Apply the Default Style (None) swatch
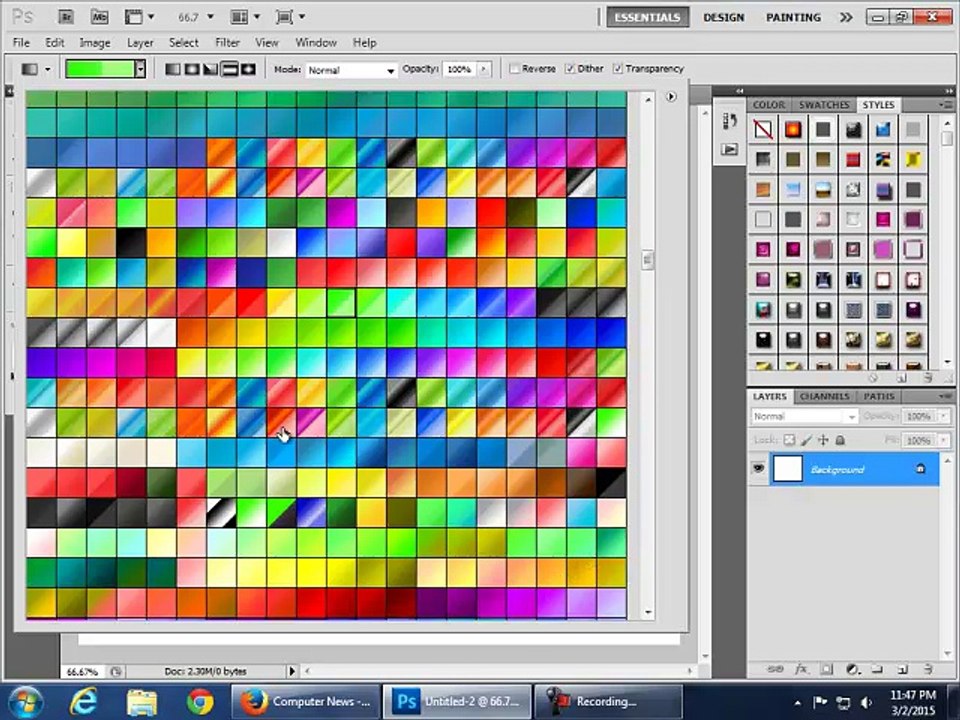Viewport: 960px width, 720px height. point(763,130)
